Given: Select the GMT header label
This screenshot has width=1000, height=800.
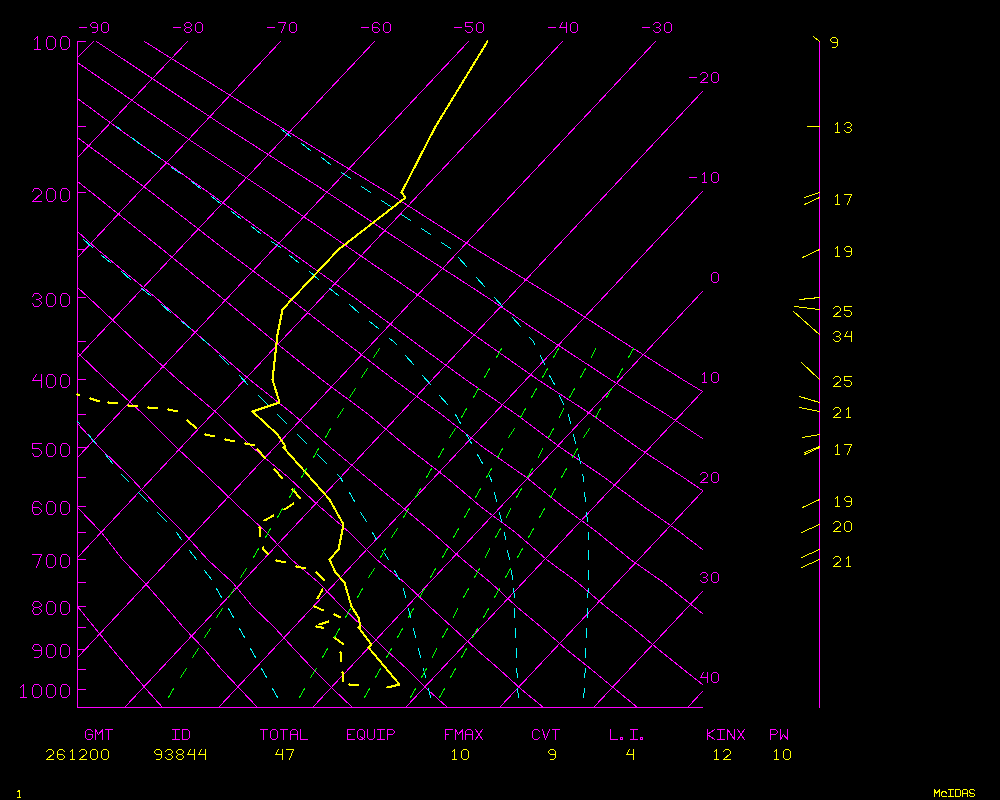Looking at the screenshot, I should click(99, 735).
